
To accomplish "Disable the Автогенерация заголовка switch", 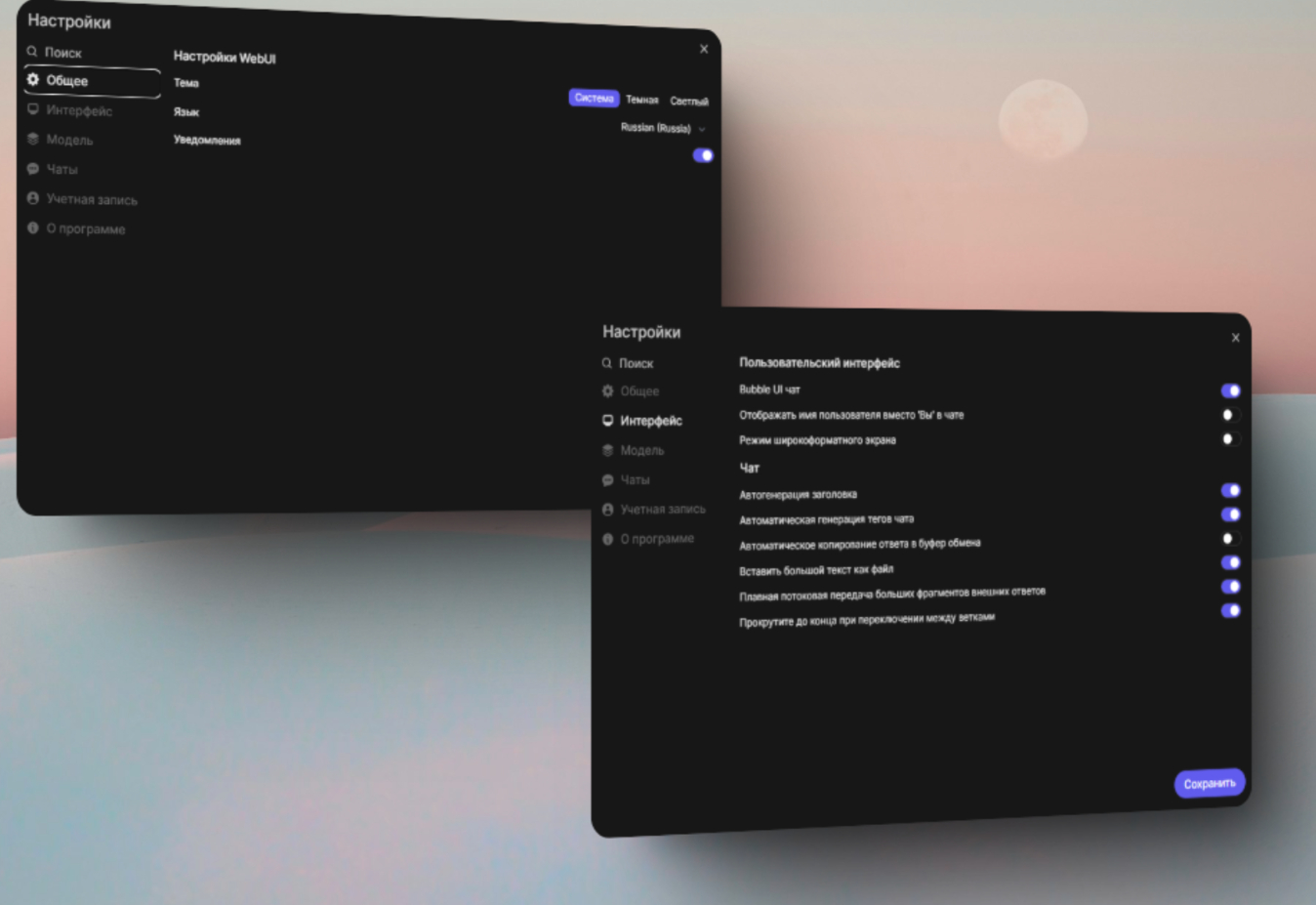I will 1231,490.
